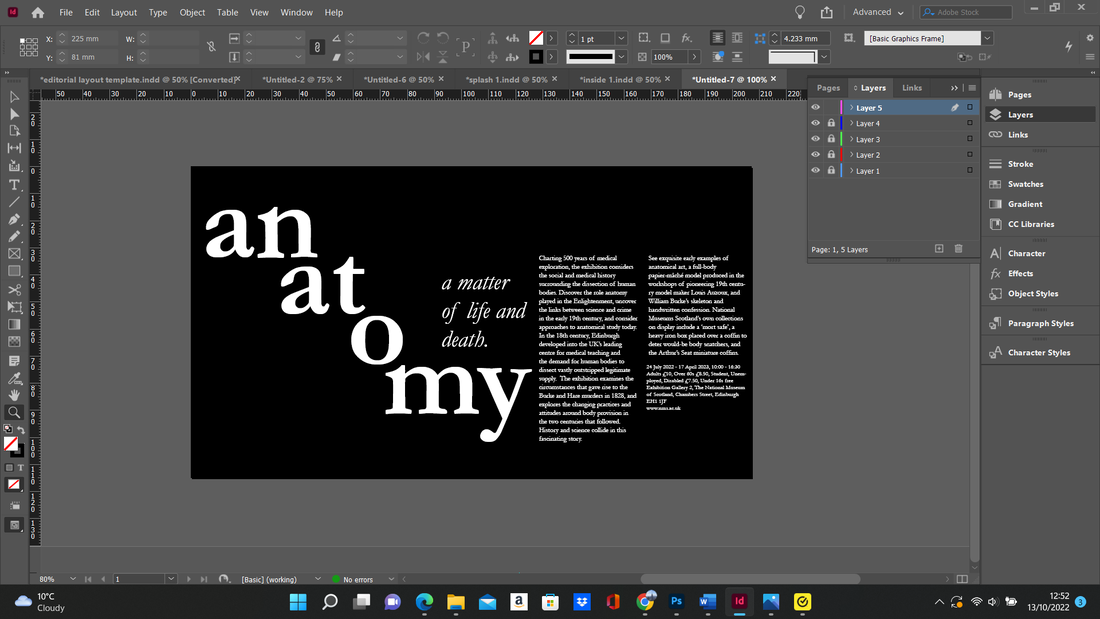Viewport: 1100px width, 619px height.
Task: Flip horizontal icon in control bar
Action: [x=423, y=57]
